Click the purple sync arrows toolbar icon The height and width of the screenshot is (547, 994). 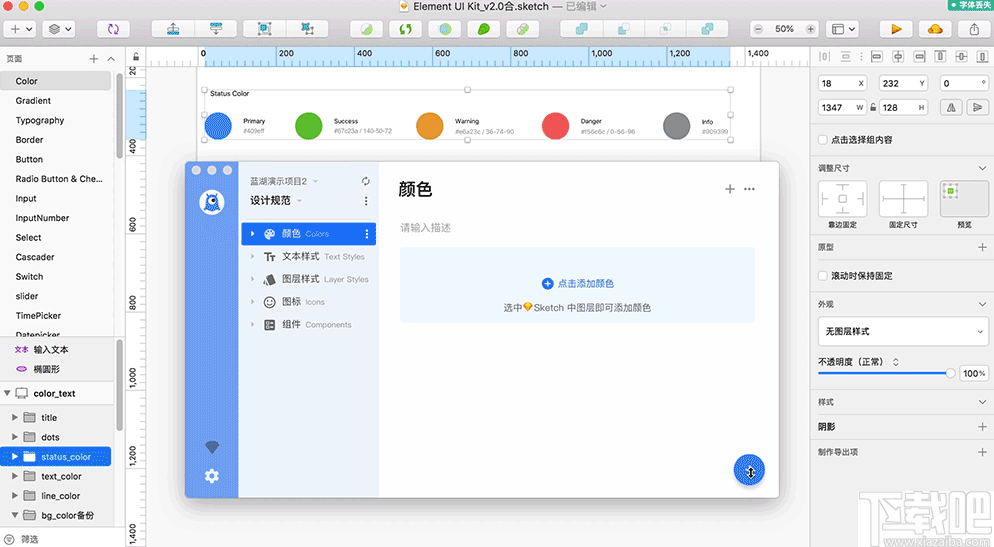[x=113, y=29]
